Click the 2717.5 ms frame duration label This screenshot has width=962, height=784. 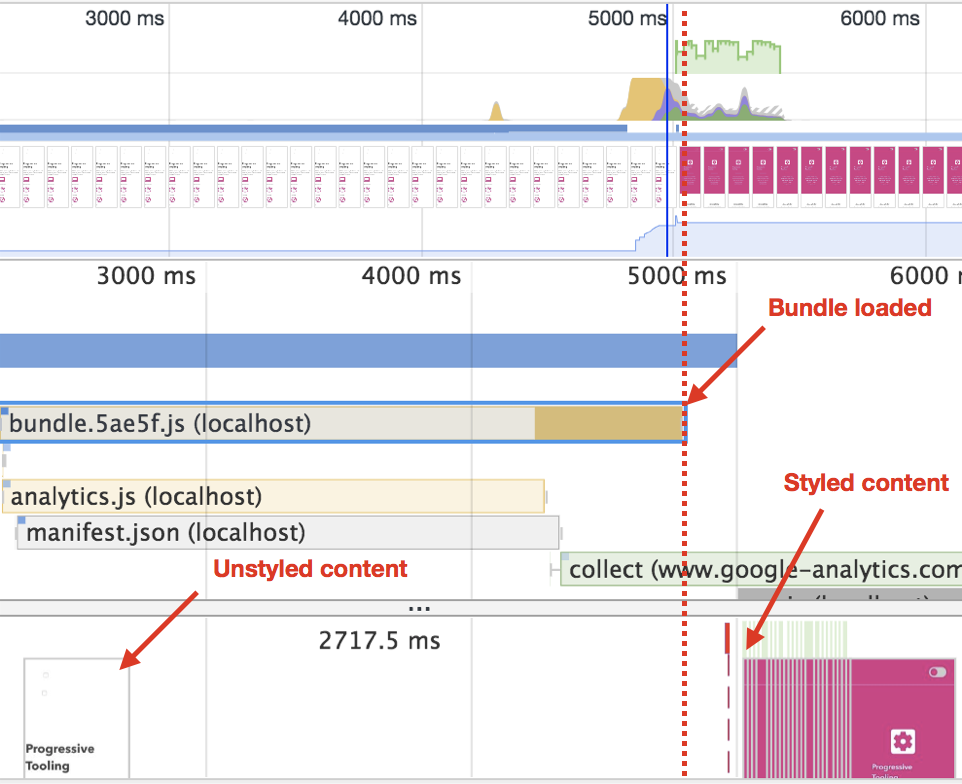379,640
